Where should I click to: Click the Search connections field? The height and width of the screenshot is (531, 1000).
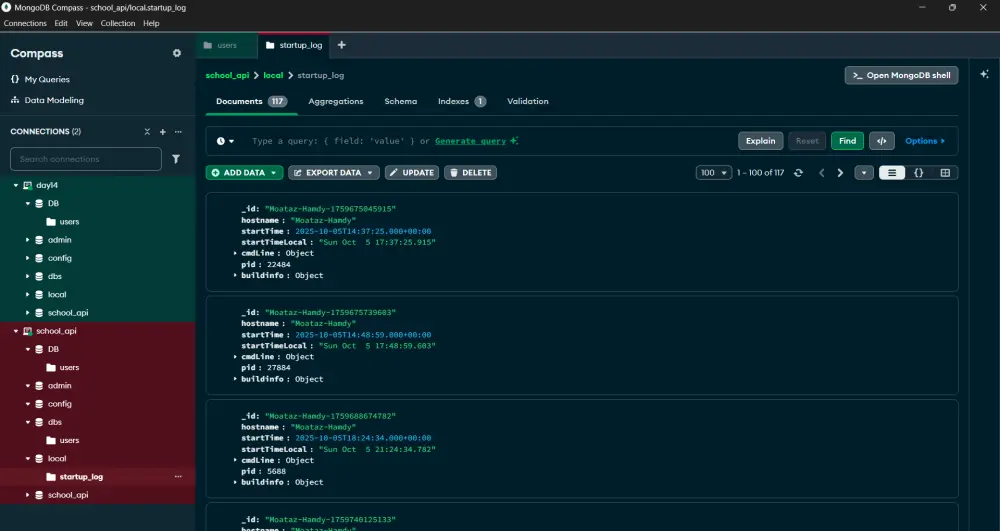(x=85, y=159)
